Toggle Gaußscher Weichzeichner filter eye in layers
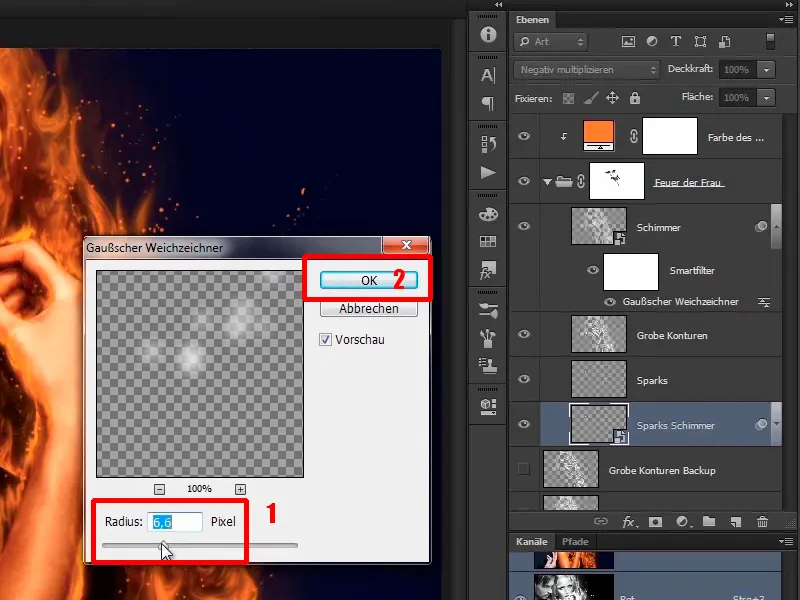The width and height of the screenshot is (800, 600). [x=610, y=302]
